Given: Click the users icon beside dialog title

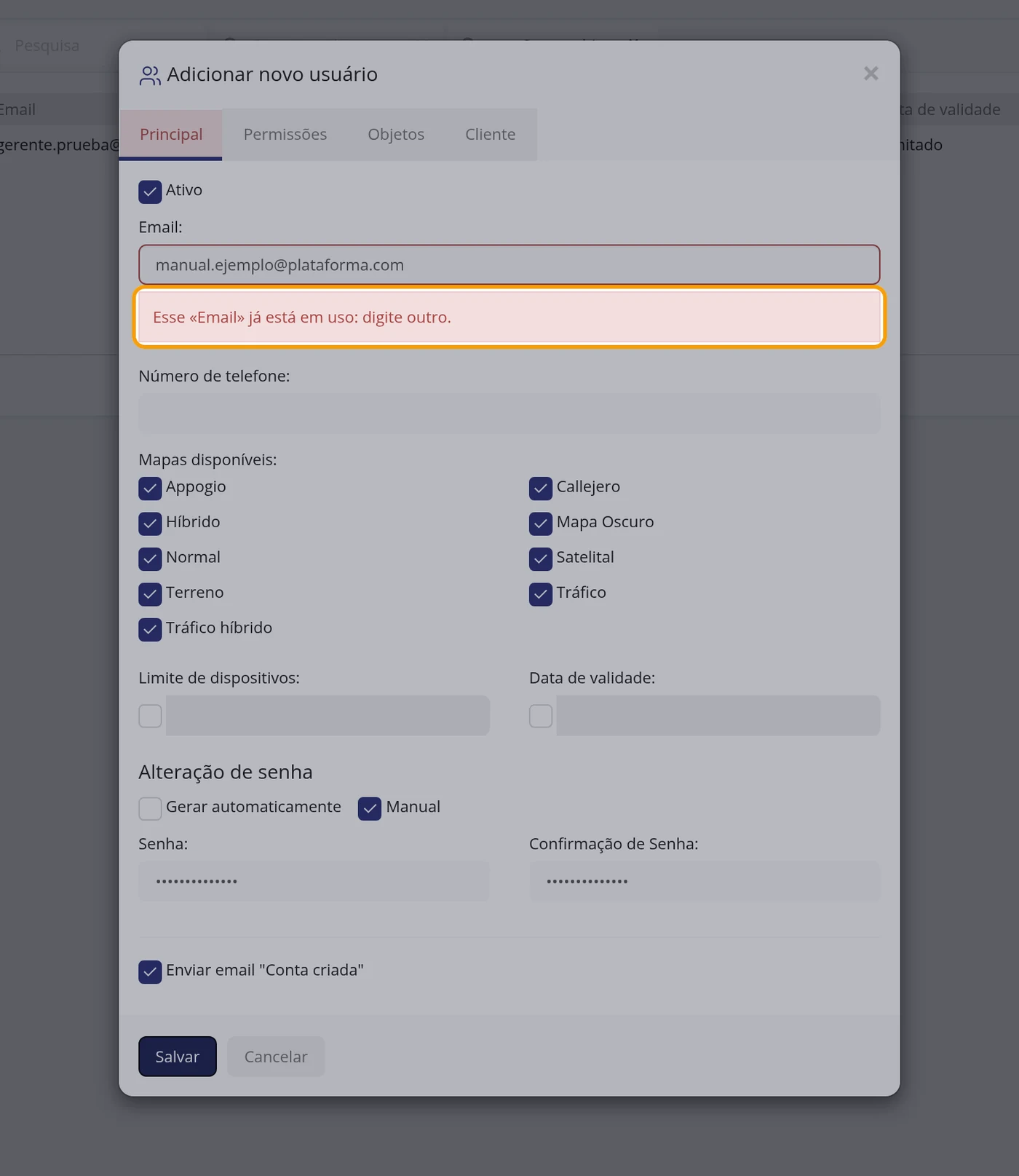Looking at the screenshot, I should pyautogui.click(x=150, y=75).
